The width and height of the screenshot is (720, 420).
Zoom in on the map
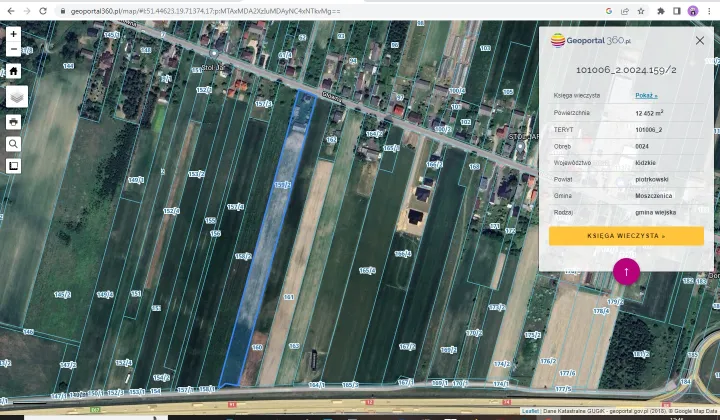tap(13, 33)
